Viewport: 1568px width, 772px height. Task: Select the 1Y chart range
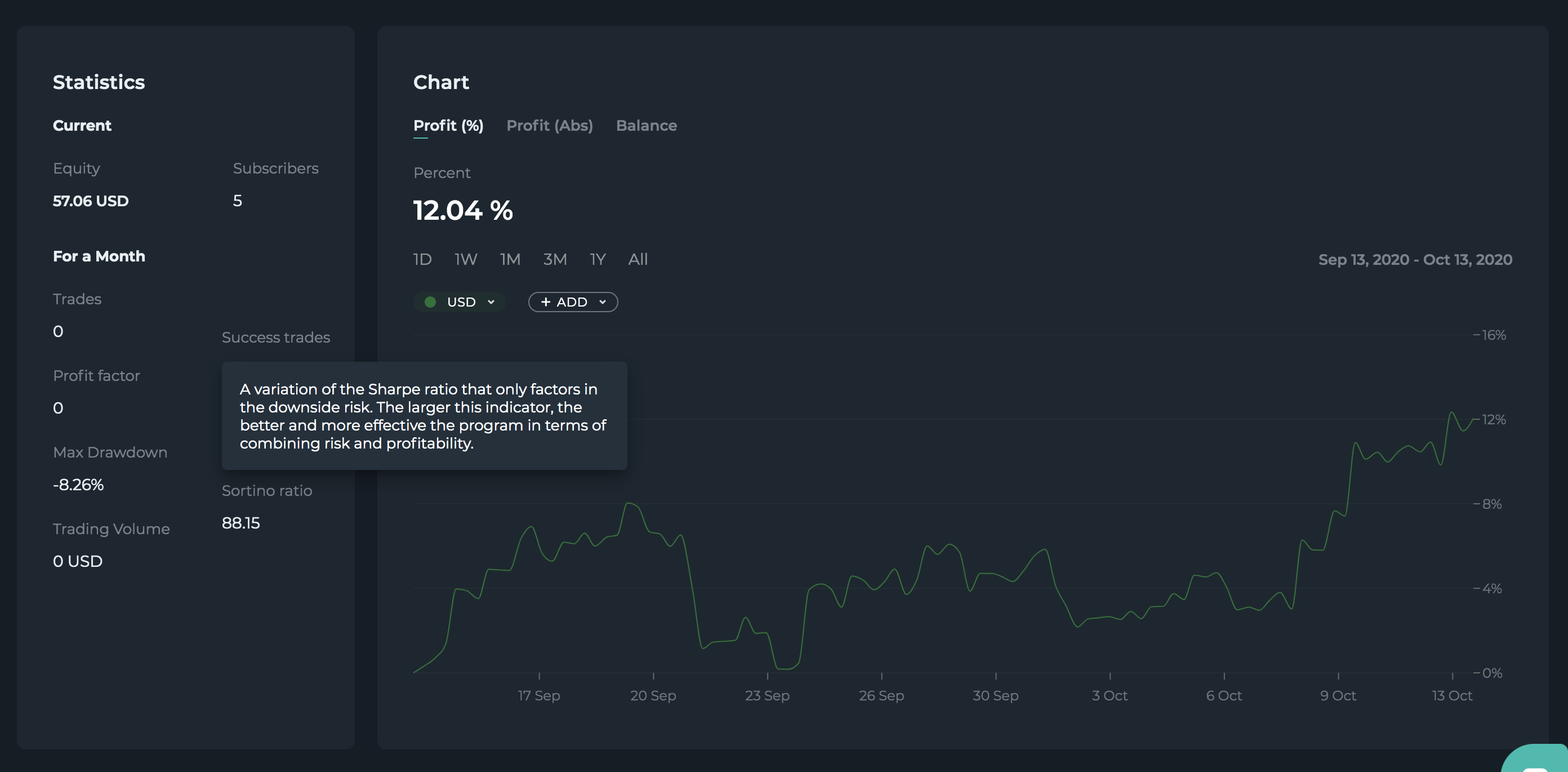[x=597, y=259]
